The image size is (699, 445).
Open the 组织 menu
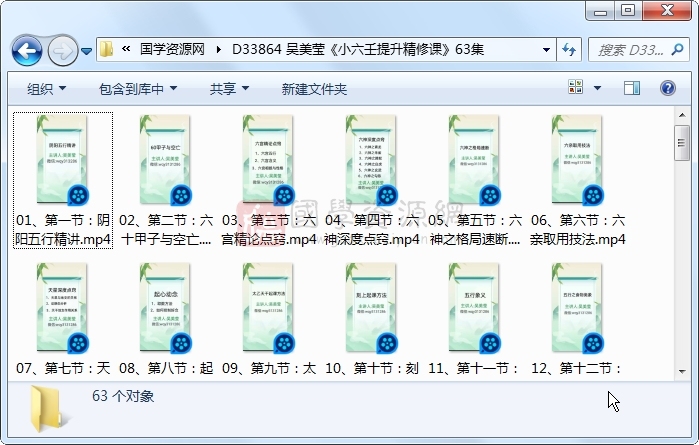46,89
